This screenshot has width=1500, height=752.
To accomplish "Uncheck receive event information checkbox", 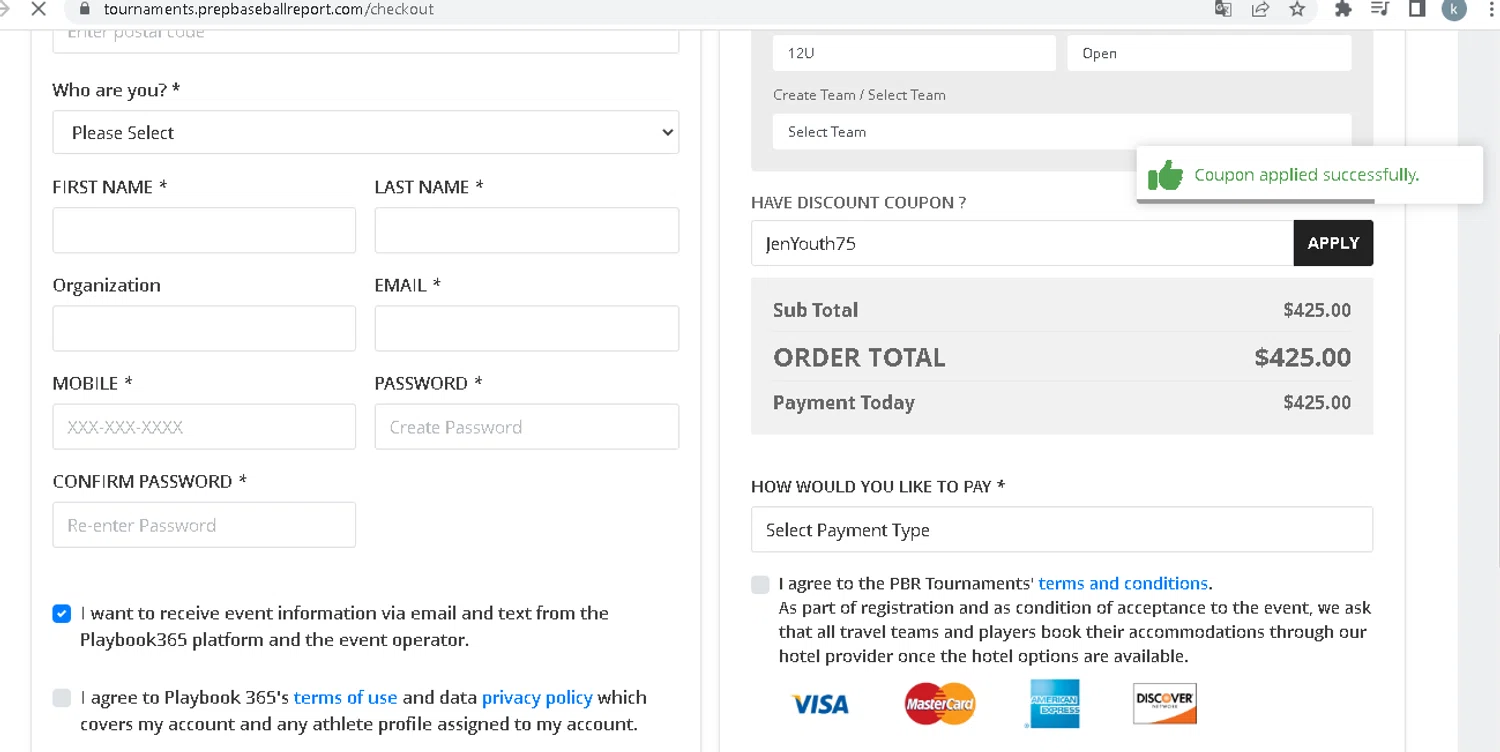I will [x=62, y=613].
